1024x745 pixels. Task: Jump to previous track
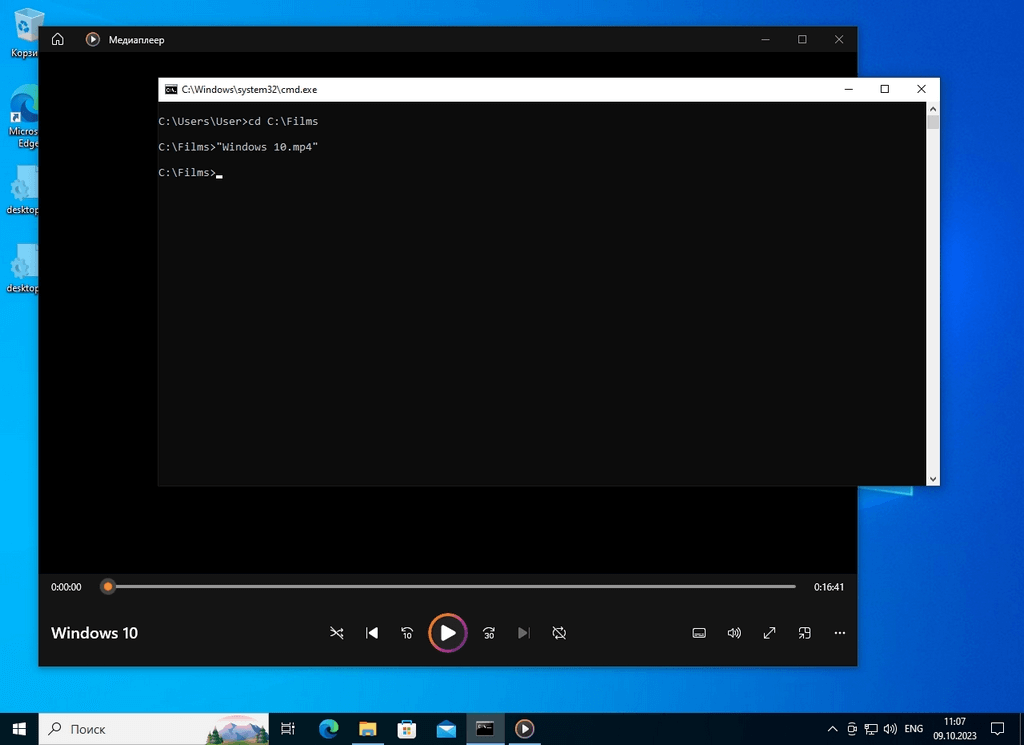click(x=372, y=633)
